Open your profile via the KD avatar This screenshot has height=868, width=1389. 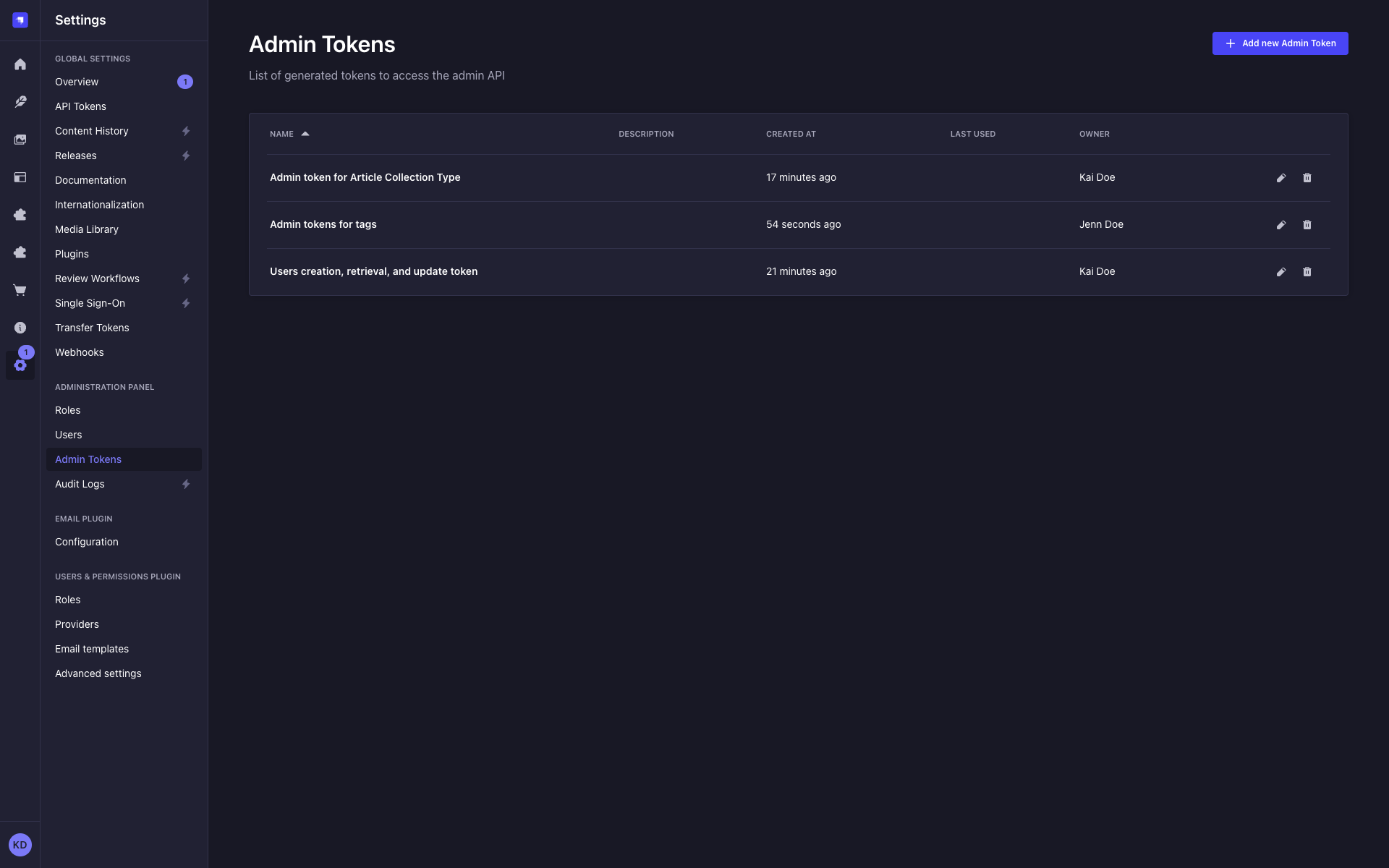[x=20, y=844]
